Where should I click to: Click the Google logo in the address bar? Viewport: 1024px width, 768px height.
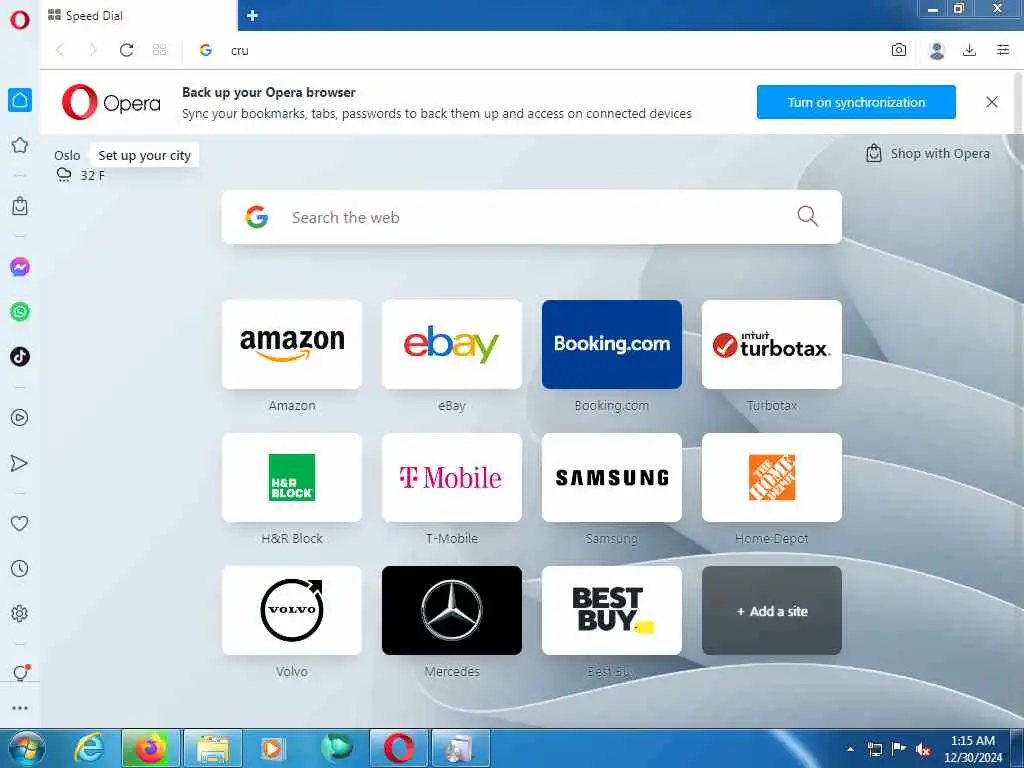[206, 50]
